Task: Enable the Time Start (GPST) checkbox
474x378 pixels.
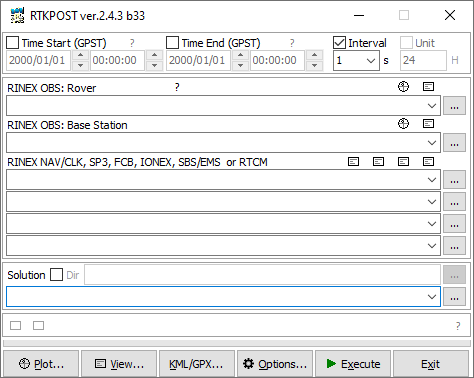Action: pos(13,43)
